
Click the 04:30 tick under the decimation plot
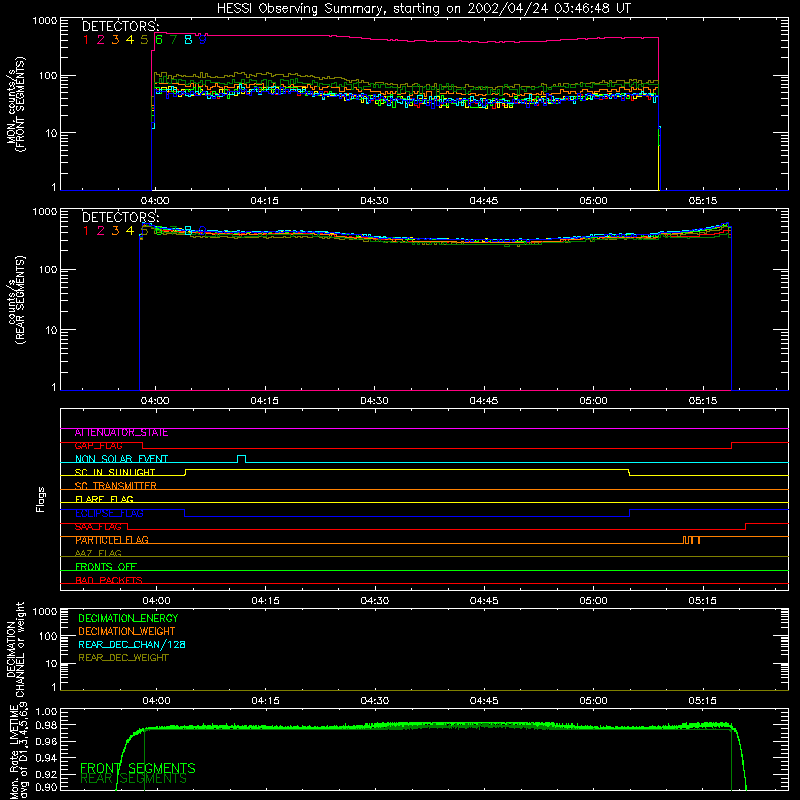pos(374,701)
